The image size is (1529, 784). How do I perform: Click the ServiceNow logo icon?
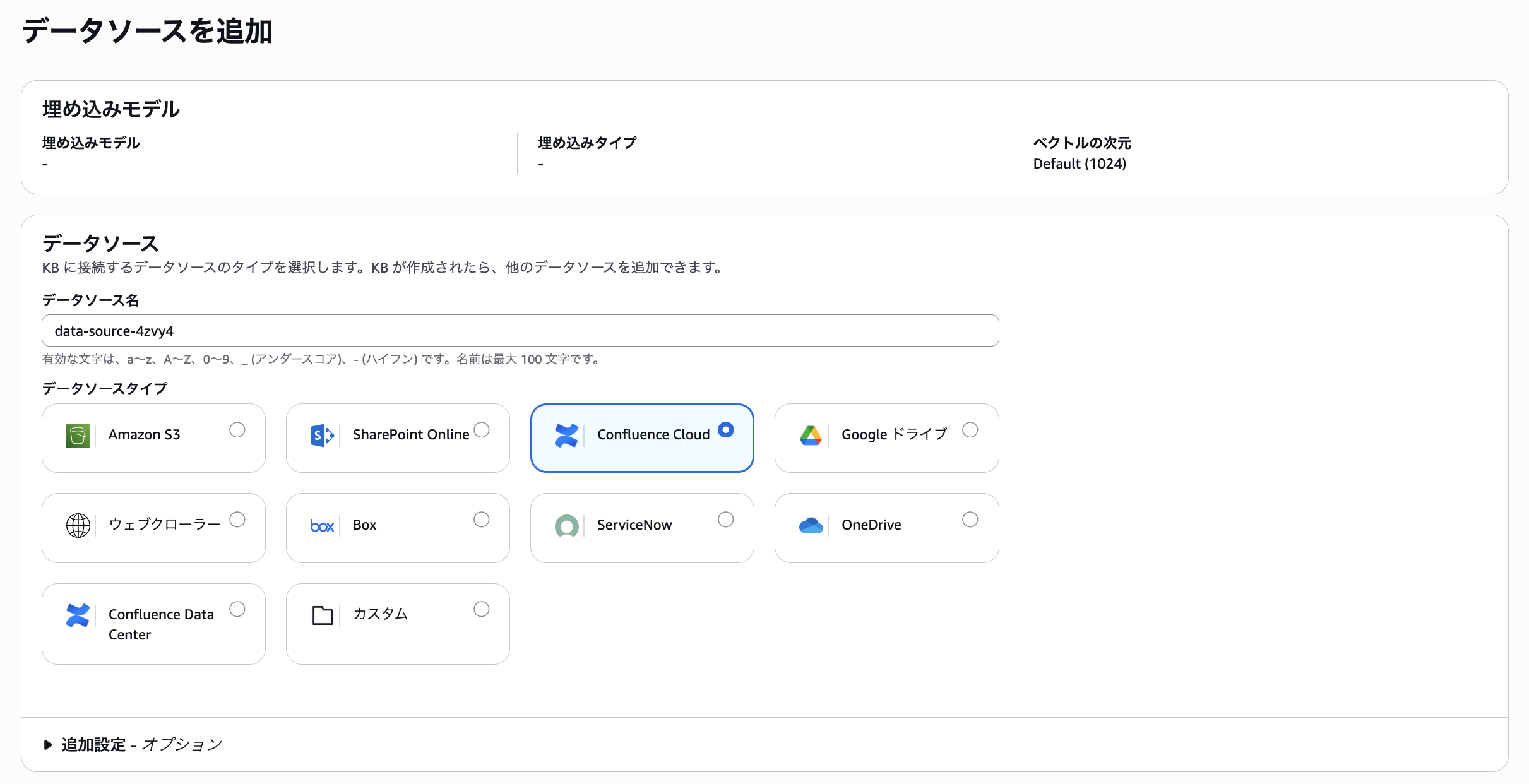point(566,525)
